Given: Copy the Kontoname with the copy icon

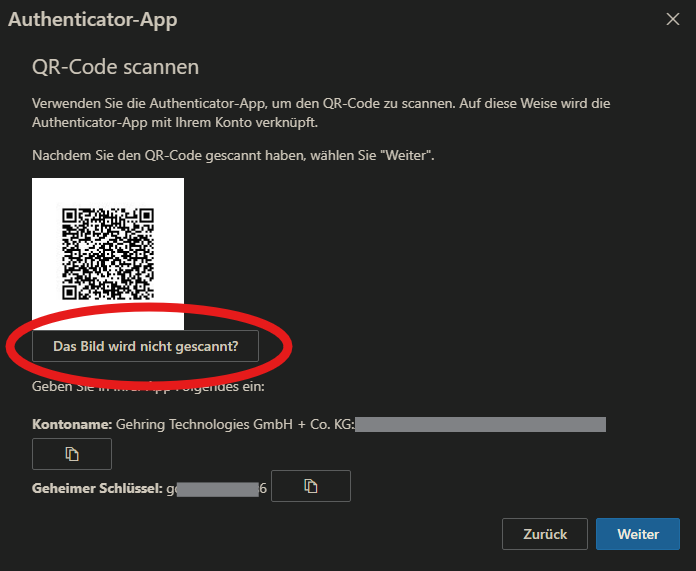Looking at the screenshot, I should click(72, 454).
